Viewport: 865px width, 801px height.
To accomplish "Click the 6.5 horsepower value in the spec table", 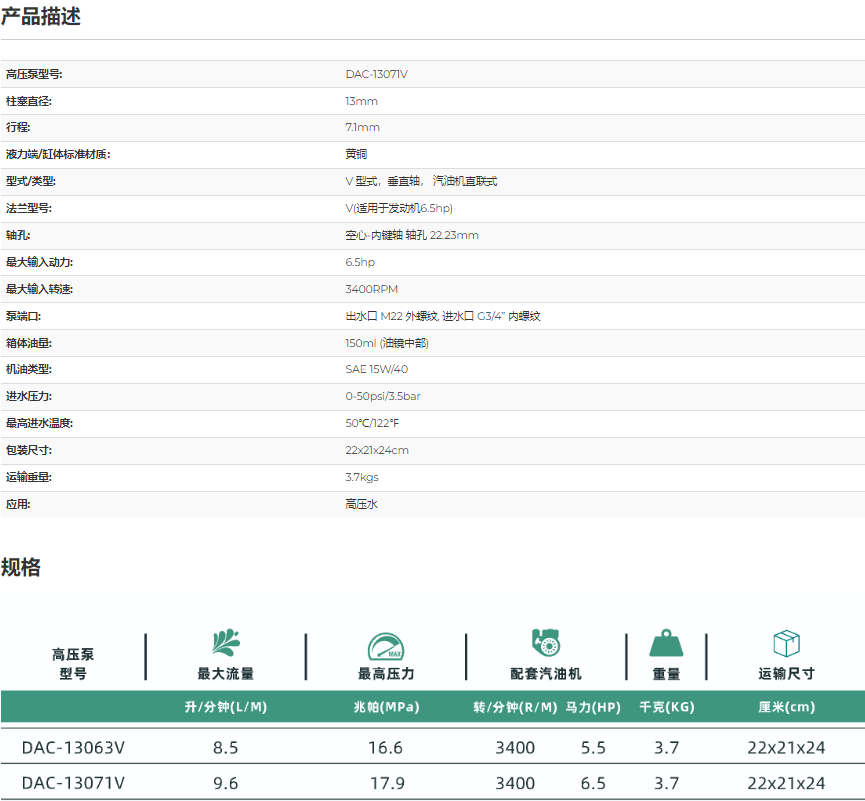I will [593, 783].
